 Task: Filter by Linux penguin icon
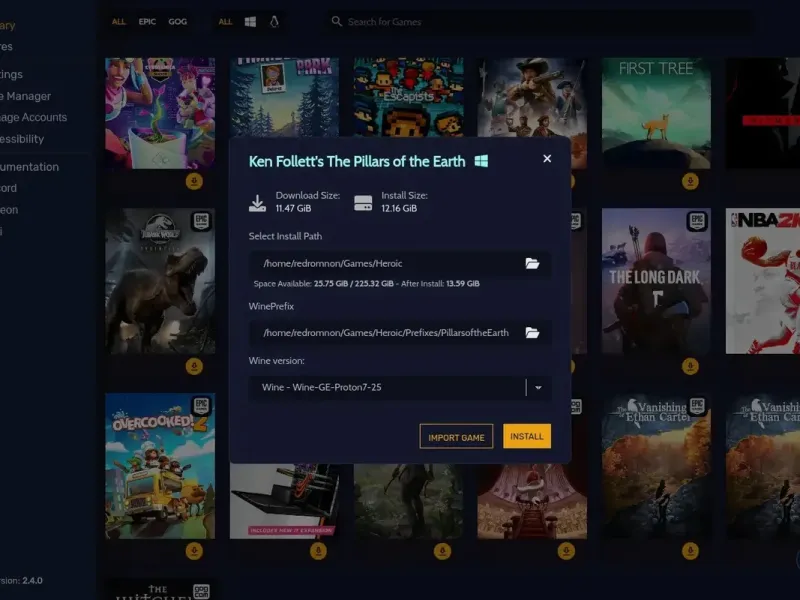coord(274,21)
